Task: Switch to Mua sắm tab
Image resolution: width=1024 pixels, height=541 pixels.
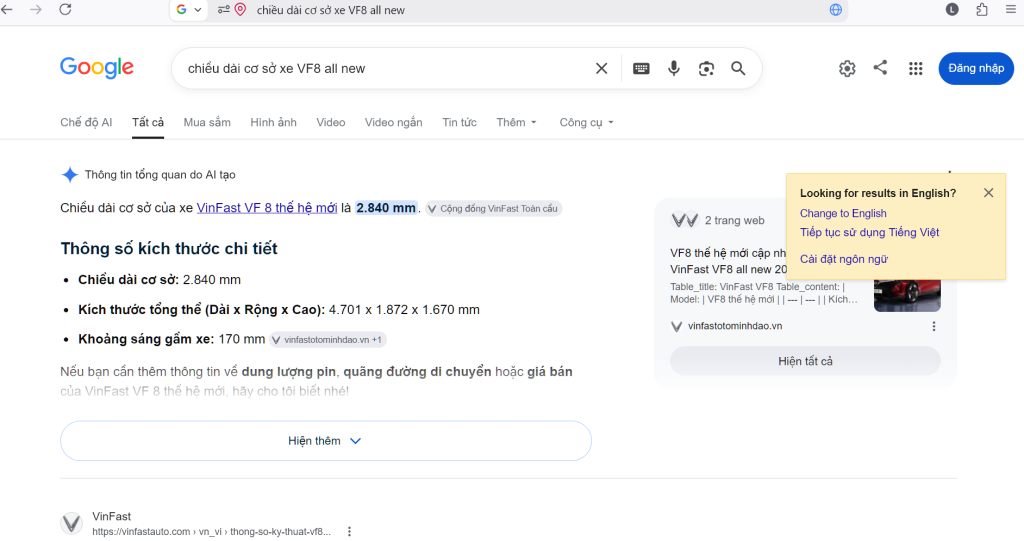Action: [207, 122]
